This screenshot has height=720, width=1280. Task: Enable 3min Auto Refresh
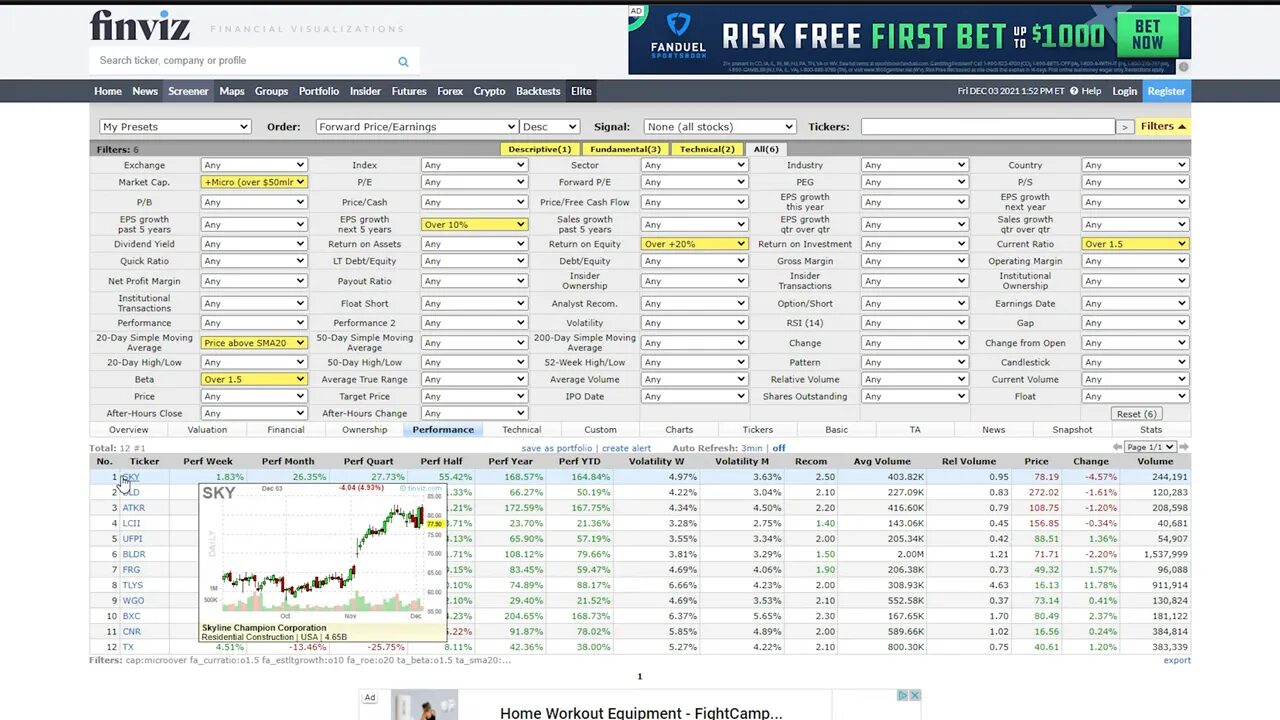751,447
